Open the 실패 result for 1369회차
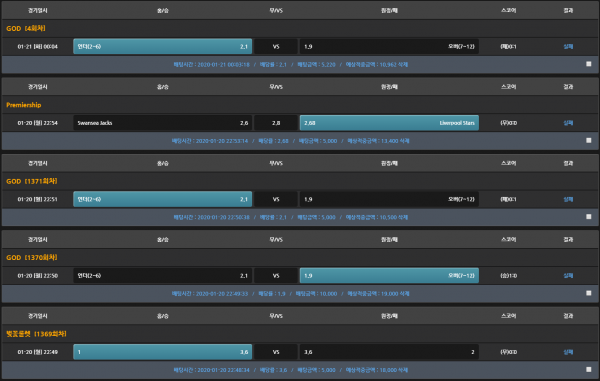Image resolution: width=600 pixels, height=381 pixels. click(568, 352)
